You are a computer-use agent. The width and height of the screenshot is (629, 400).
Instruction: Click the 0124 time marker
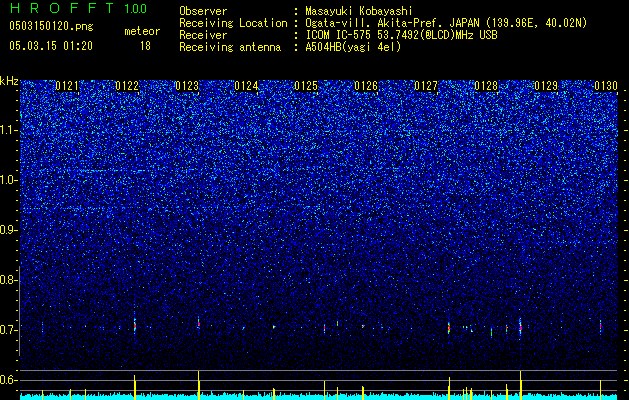(x=246, y=86)
